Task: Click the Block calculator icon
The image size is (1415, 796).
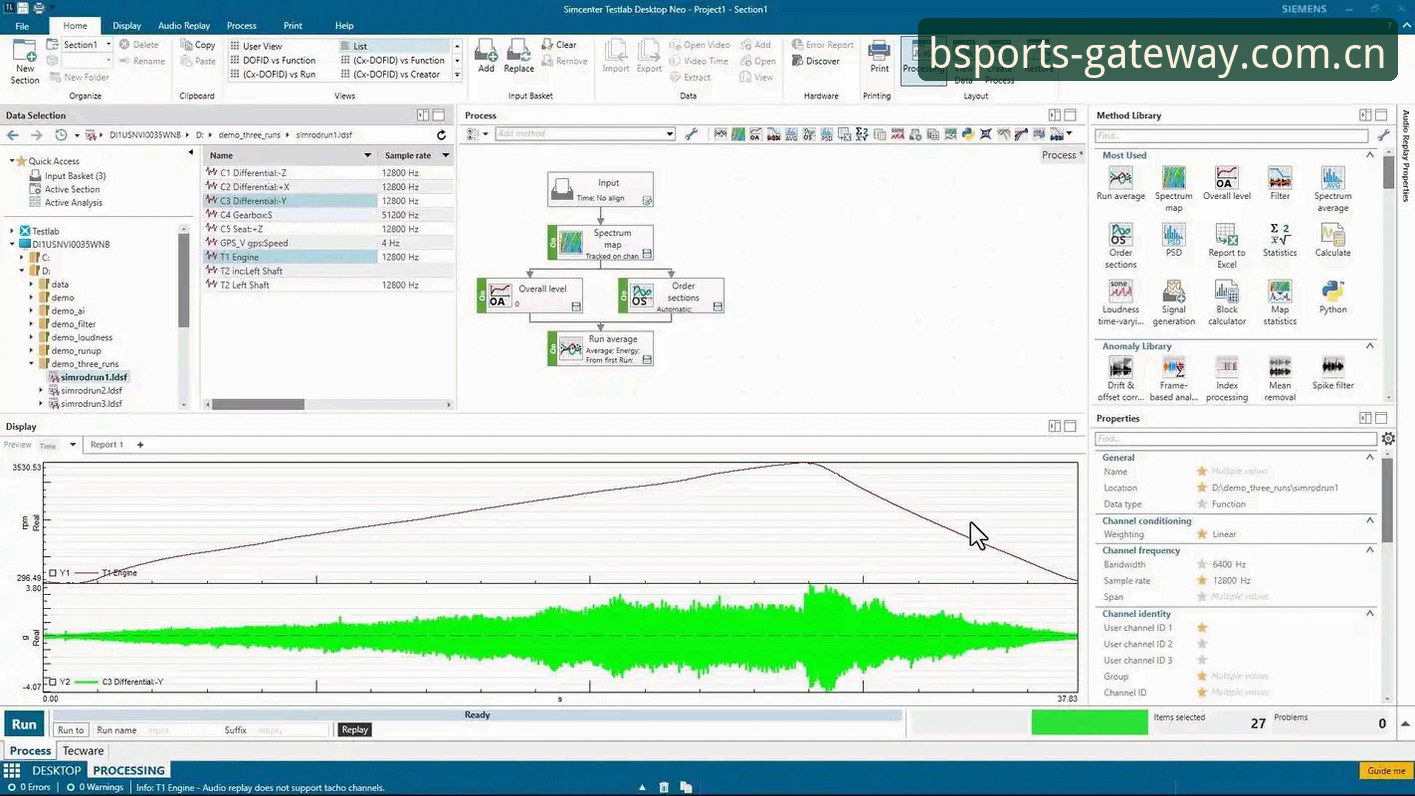Action: [1226, 291]
